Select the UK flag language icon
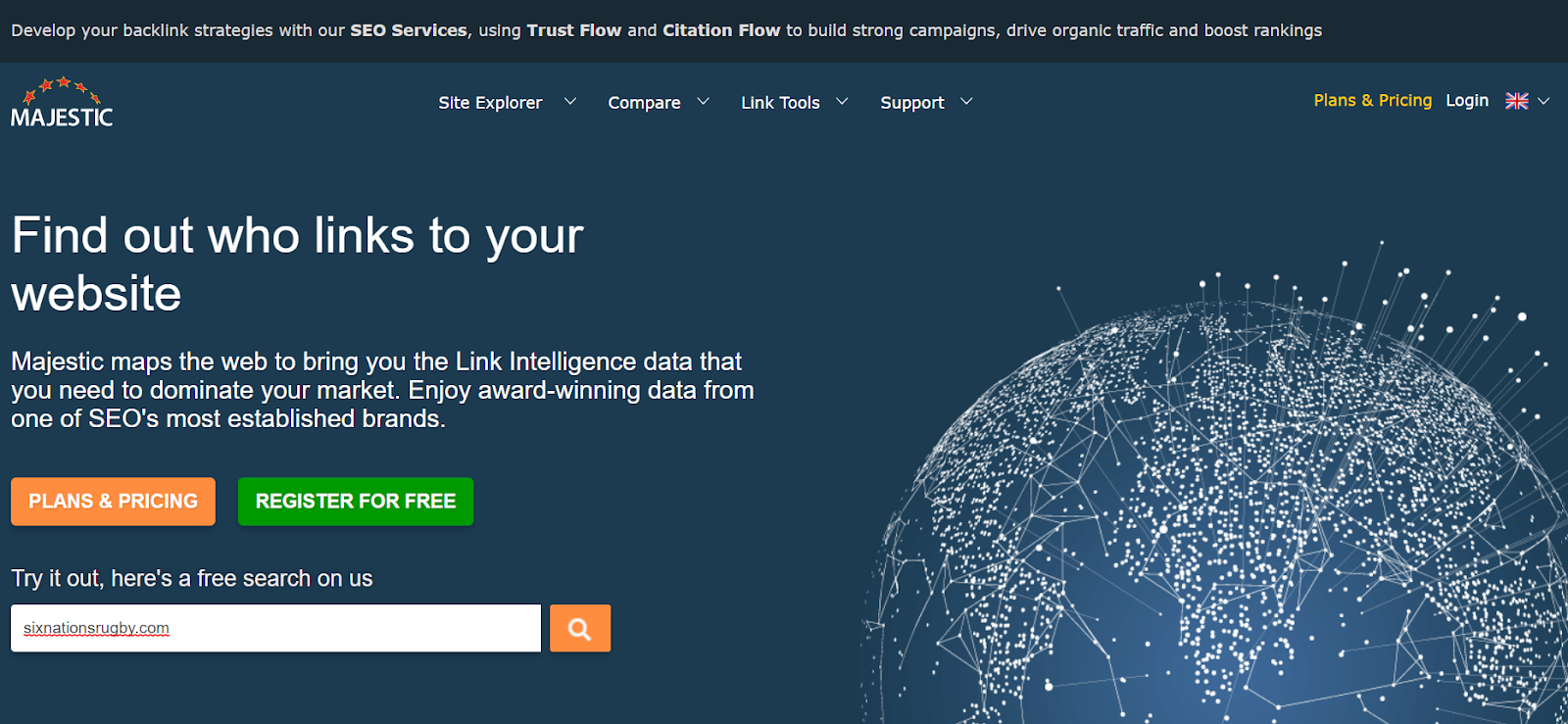Viewport: 1568px width, 724px height. click(1516, 101)
